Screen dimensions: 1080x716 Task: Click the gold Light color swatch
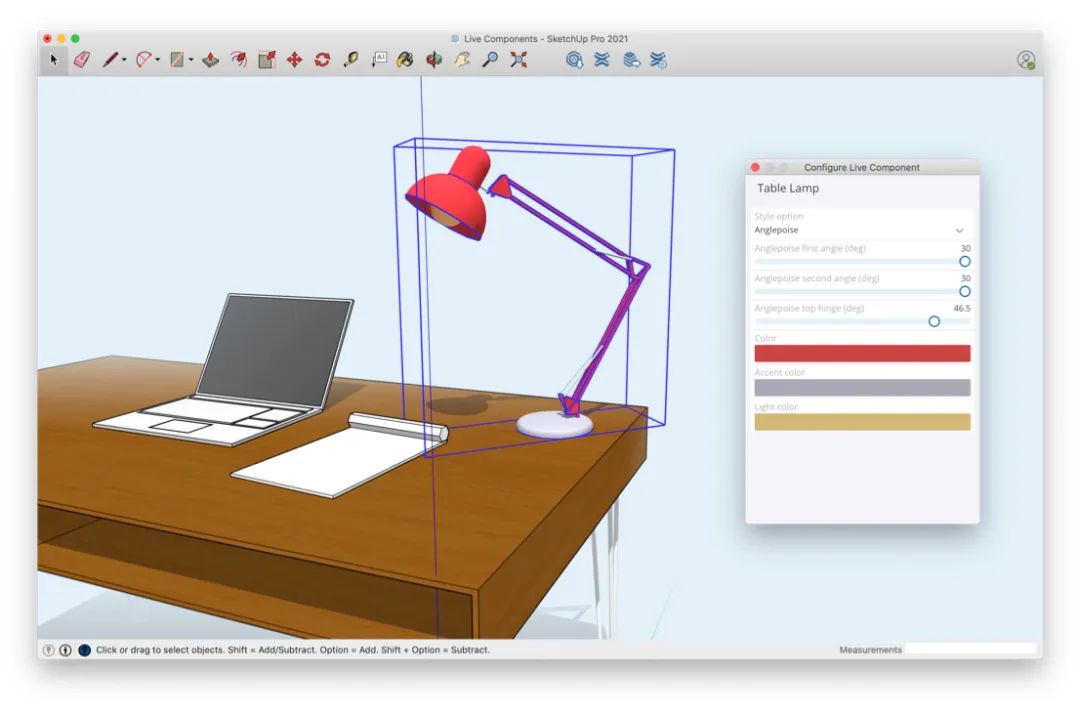[860, 421]
